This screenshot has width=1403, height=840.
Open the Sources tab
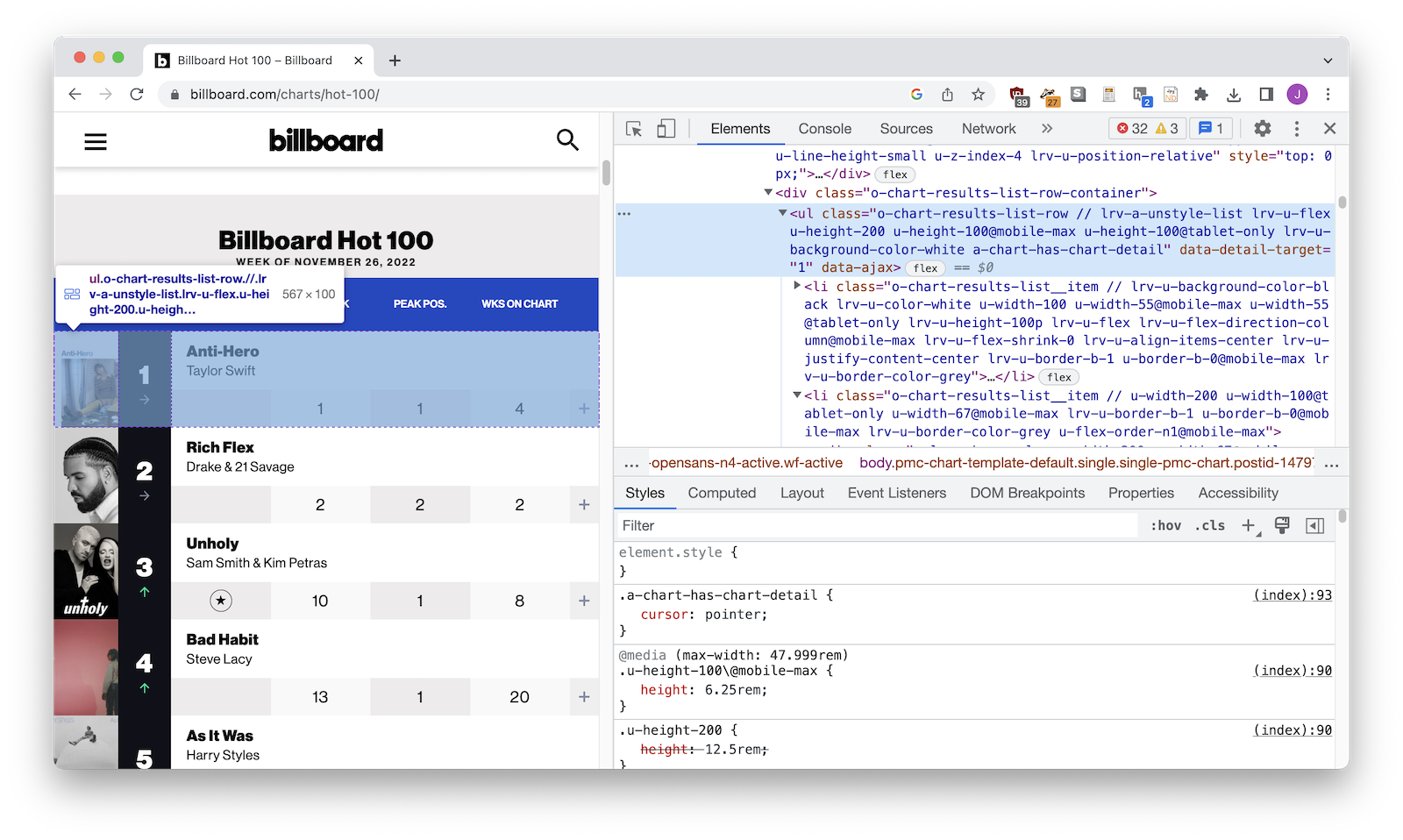[x=906, y=129]
